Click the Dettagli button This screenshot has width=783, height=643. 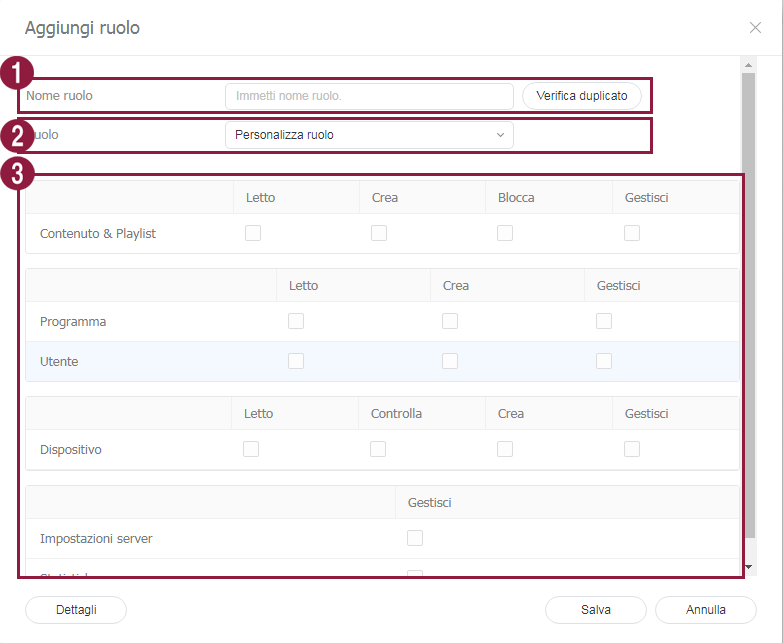pyautogui.click(x=76, y=609)
